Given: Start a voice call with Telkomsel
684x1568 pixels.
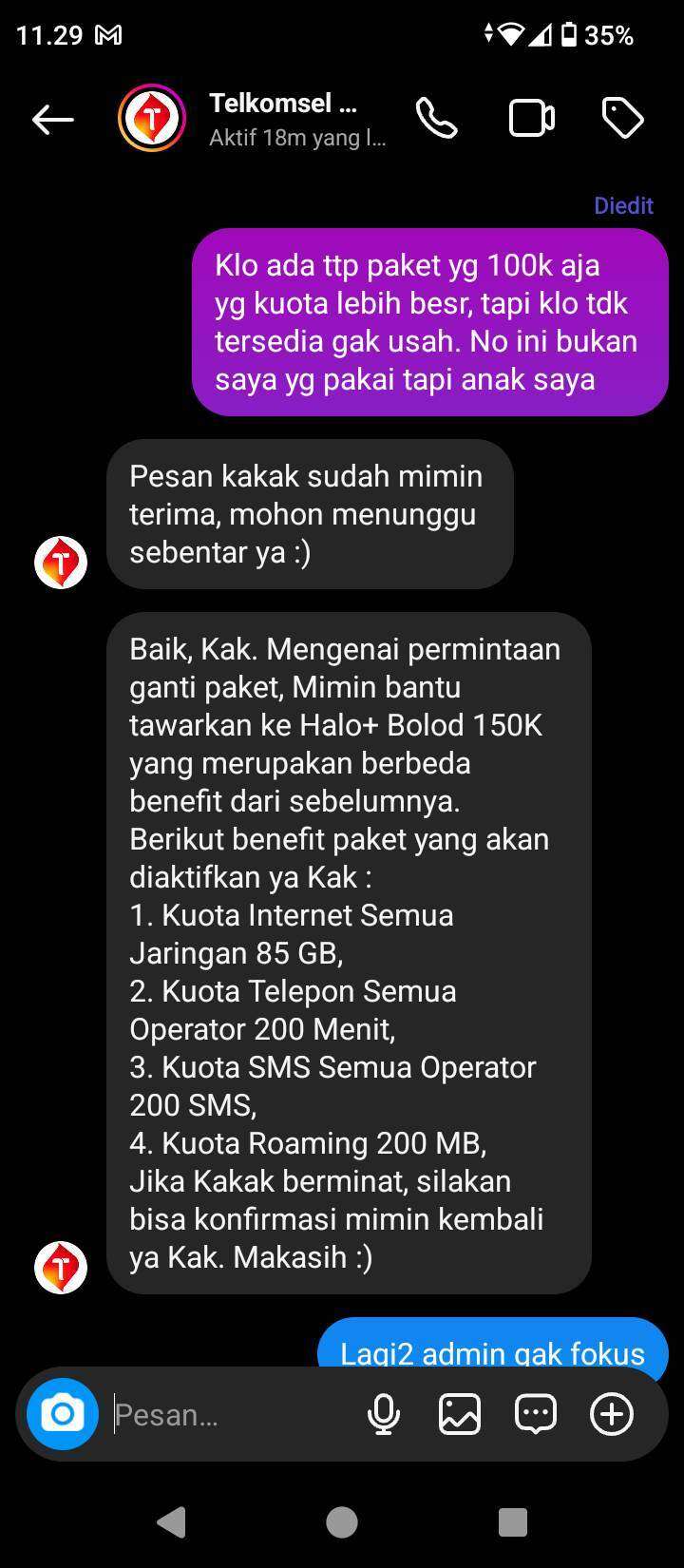Looking at the screenshot, I should click(437, 119).
